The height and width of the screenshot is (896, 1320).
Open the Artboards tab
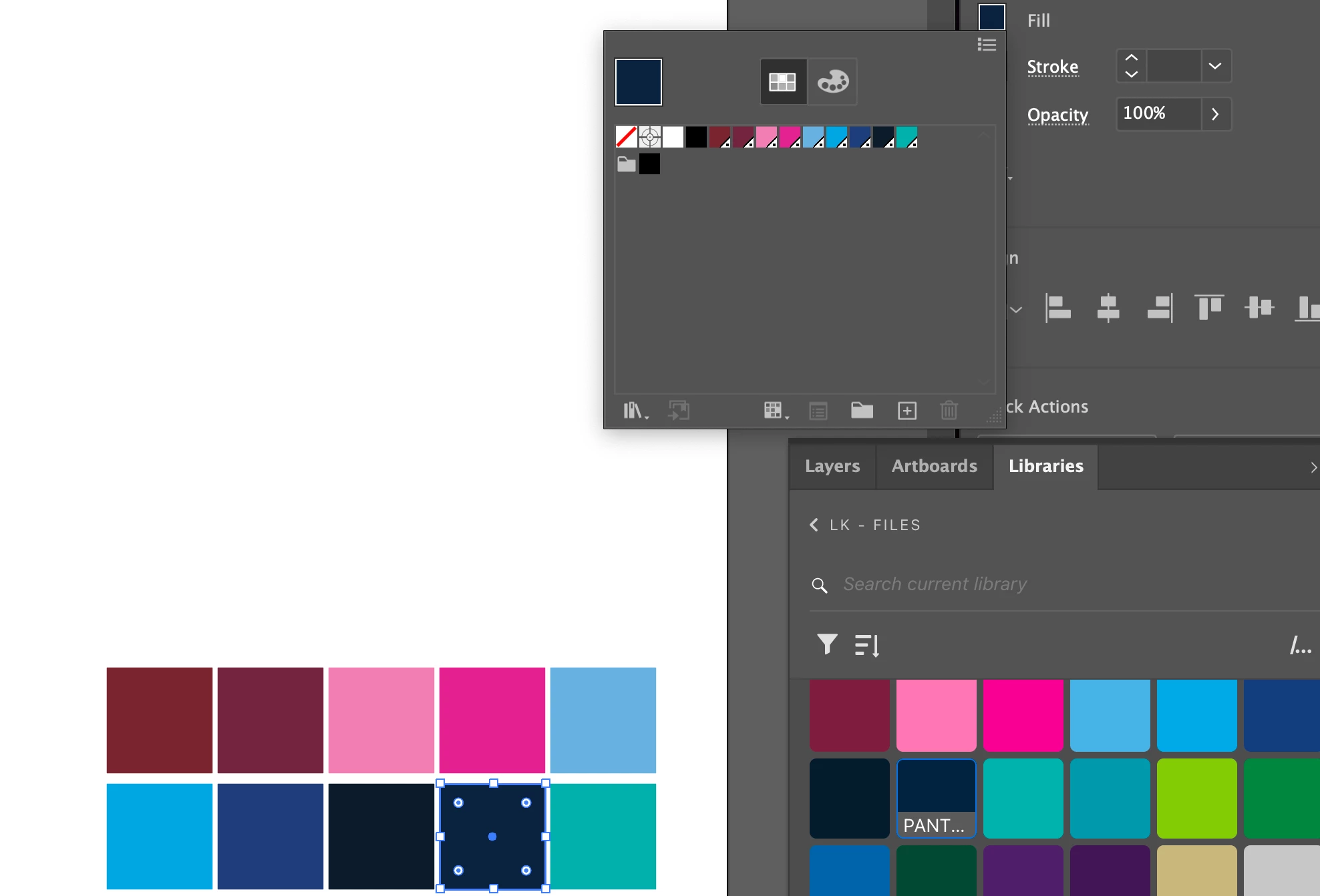(x=934, y=466)
